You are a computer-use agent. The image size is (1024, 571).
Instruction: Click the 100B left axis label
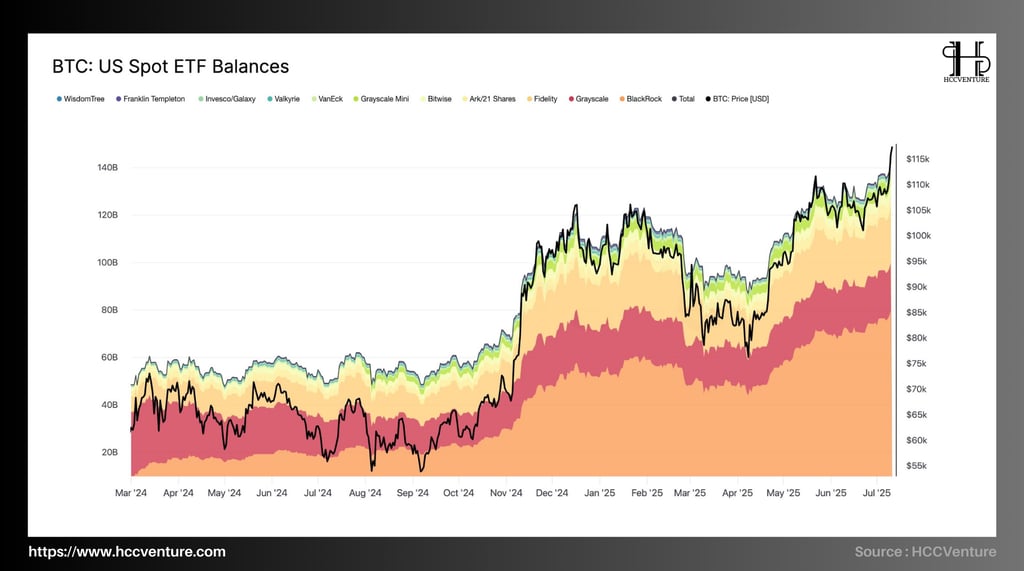pos(108,263)
